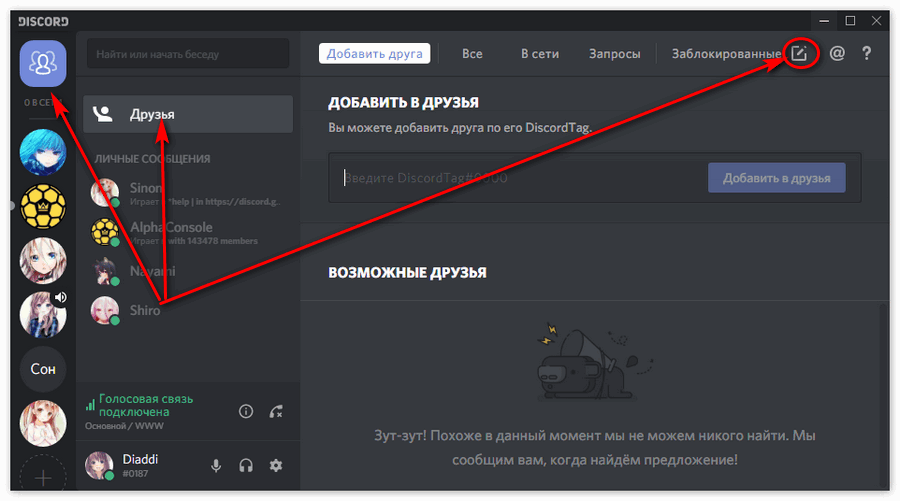Switch to the Все tab
The width and height of the screenshot is (900, 501).
(x=472, y=53)
